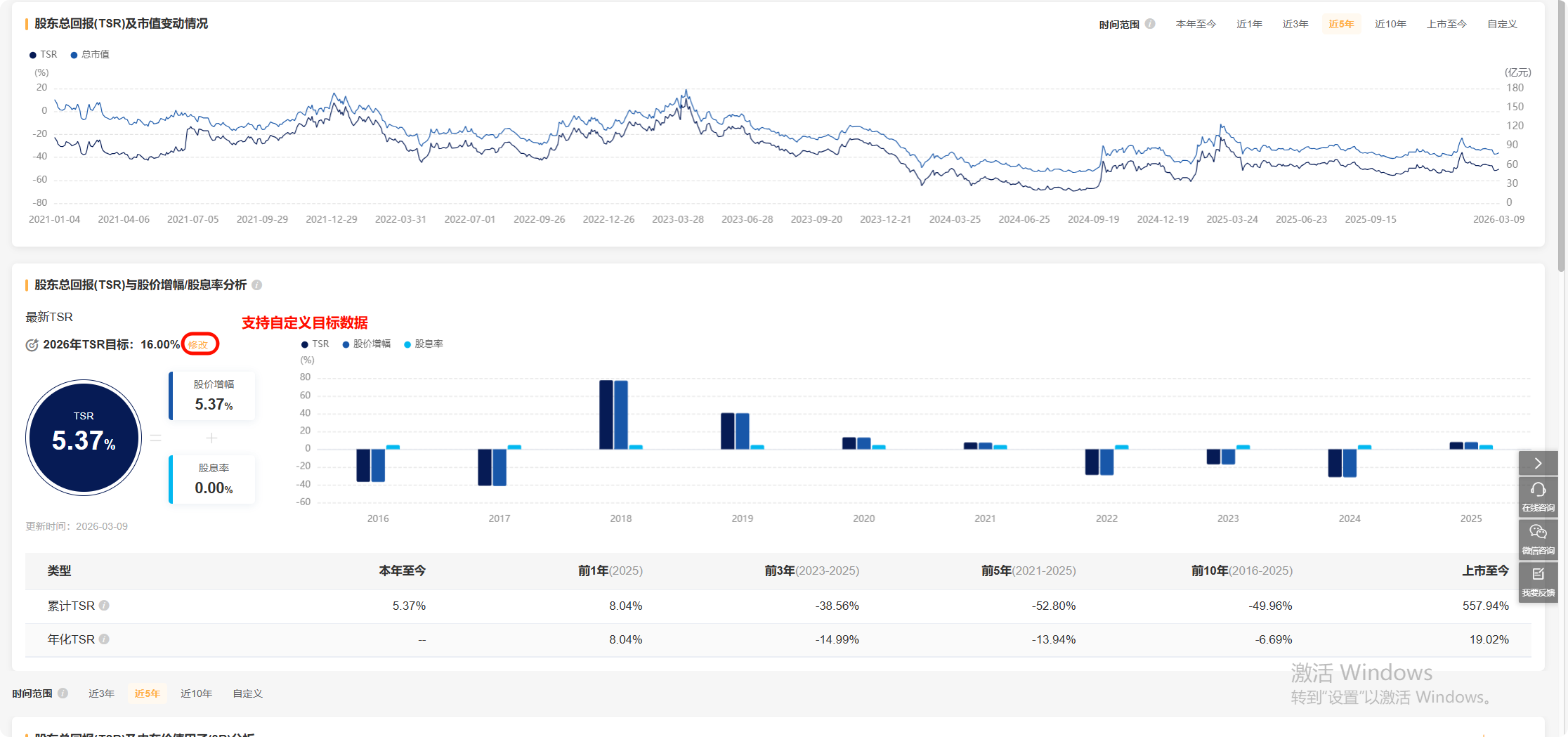Click the 2022 negative TSR bar
Viewport: 1568px width, 737px height.
[x=1092, y=462]
